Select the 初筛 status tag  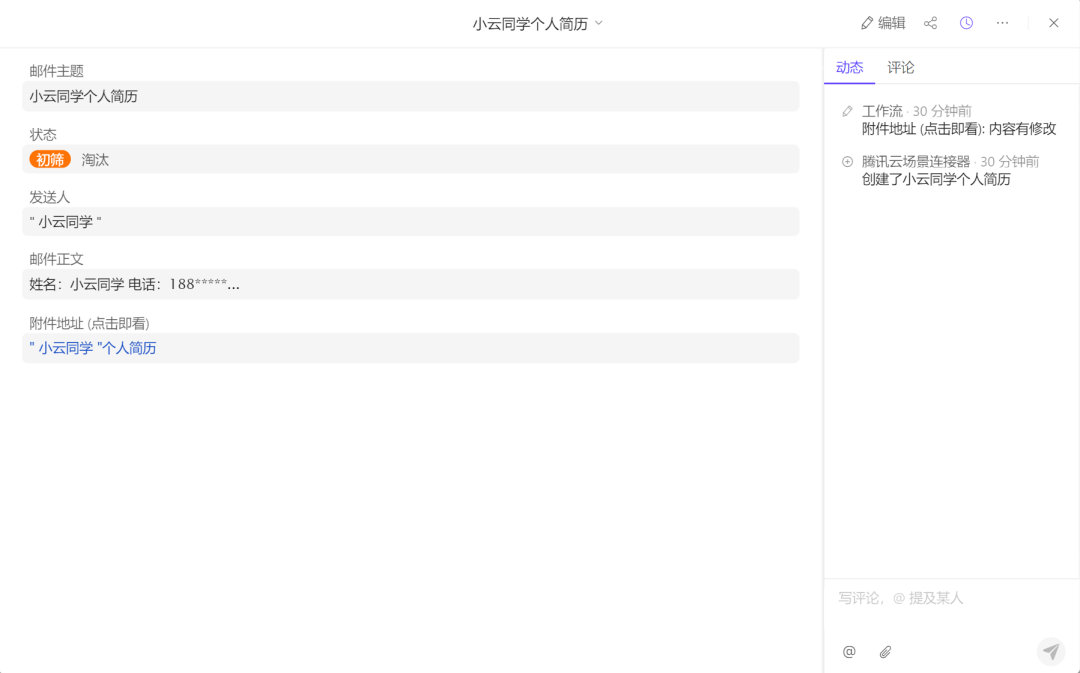pos(50,160)
